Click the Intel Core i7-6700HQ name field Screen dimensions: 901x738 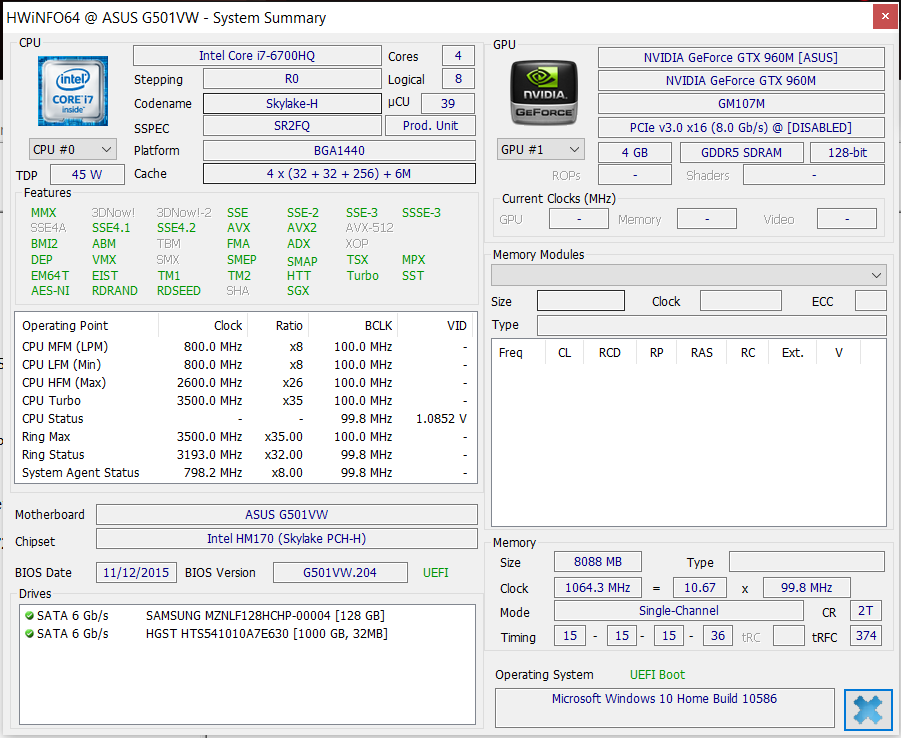[257, 56]
